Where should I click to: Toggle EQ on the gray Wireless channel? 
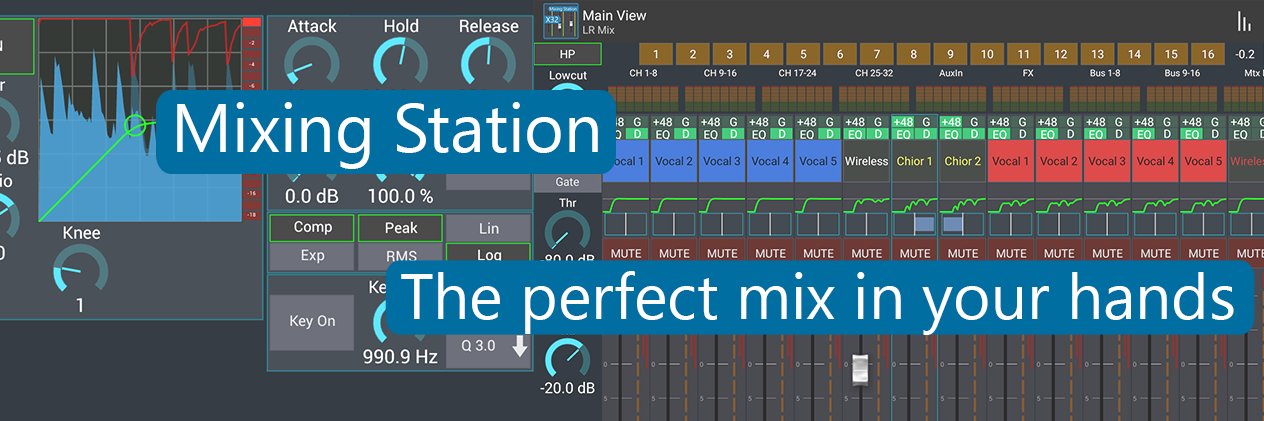point(855,133)
